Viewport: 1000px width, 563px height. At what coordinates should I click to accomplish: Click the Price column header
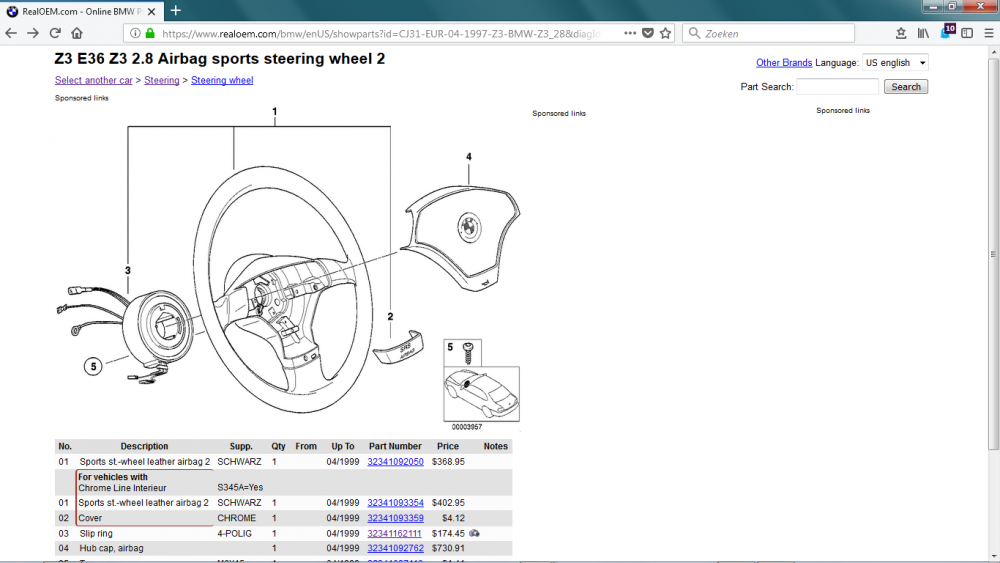[x=448, y=446]
